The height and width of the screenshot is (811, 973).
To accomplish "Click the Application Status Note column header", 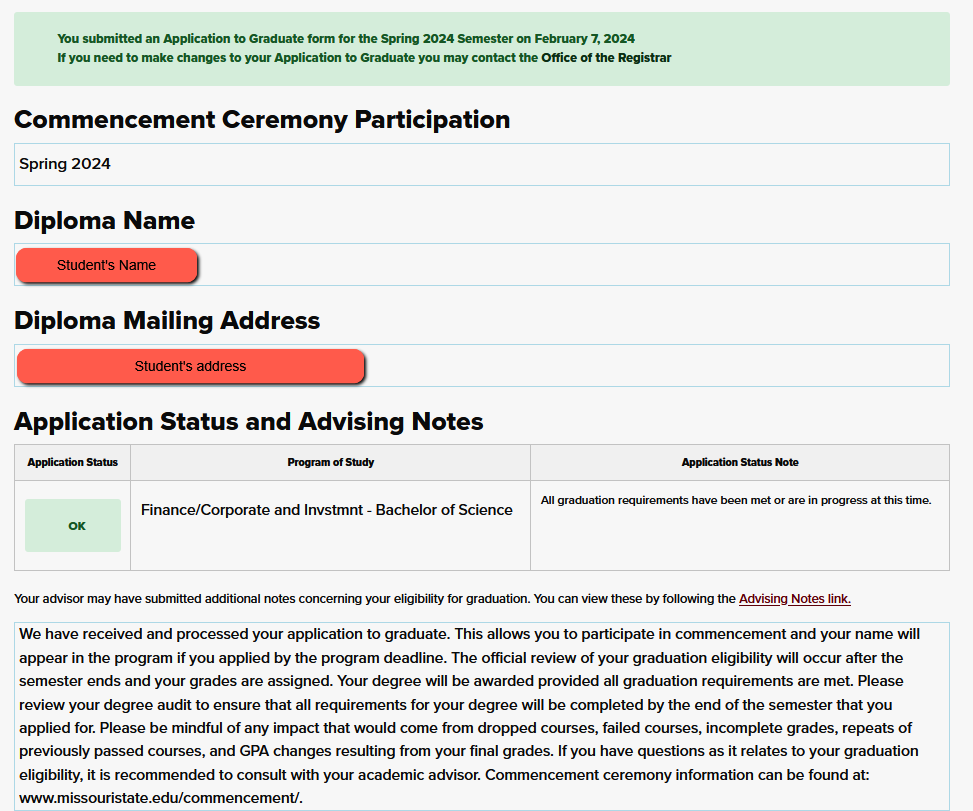I will pos(739,462).
